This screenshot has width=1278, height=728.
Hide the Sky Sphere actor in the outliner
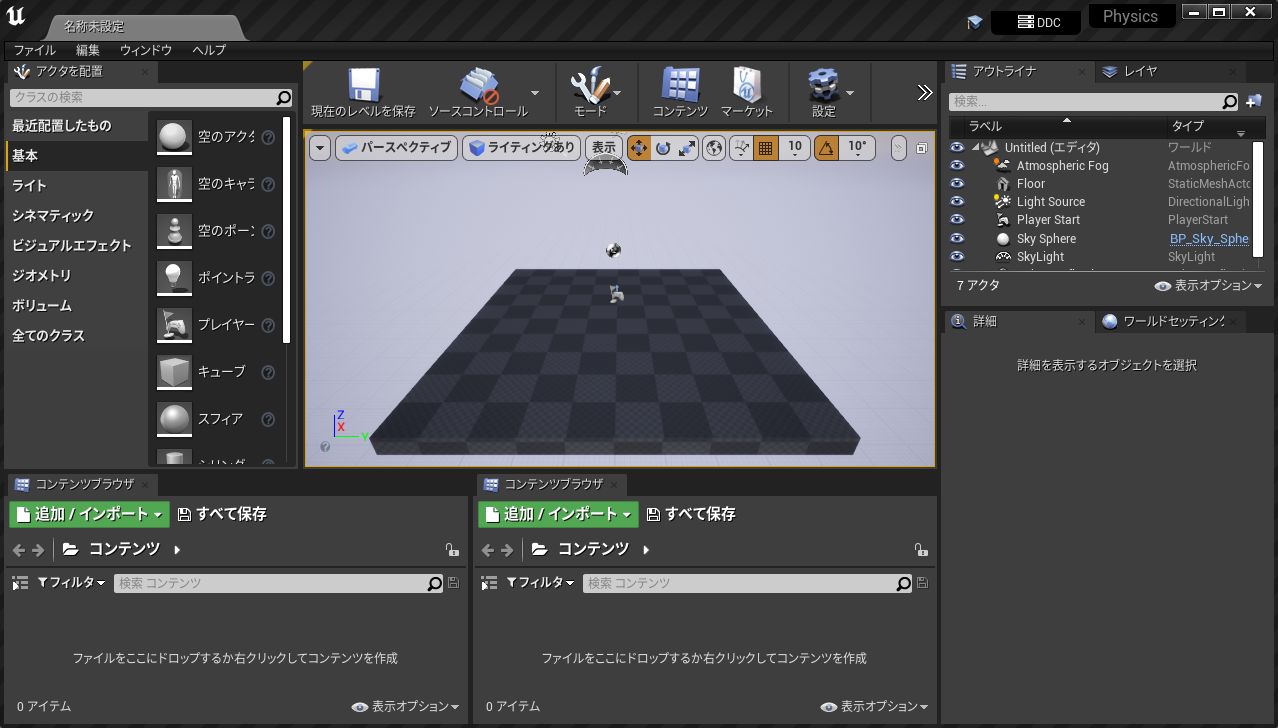click(x=957, y=238)
